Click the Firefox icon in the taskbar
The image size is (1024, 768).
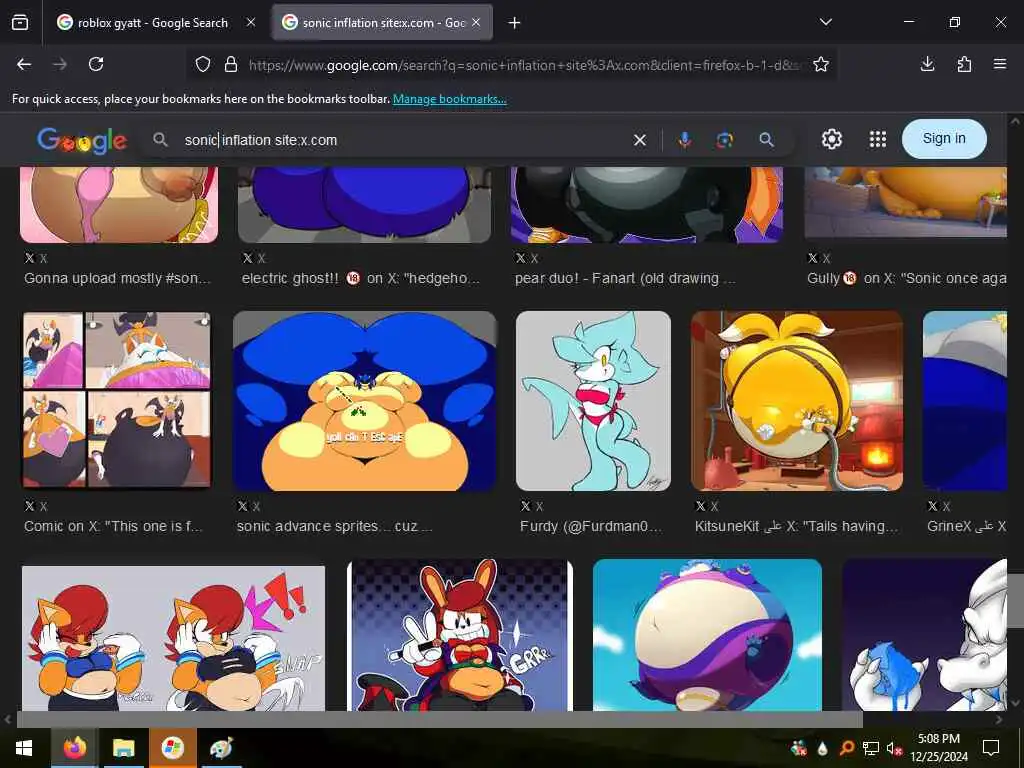[x=75, y=748]
